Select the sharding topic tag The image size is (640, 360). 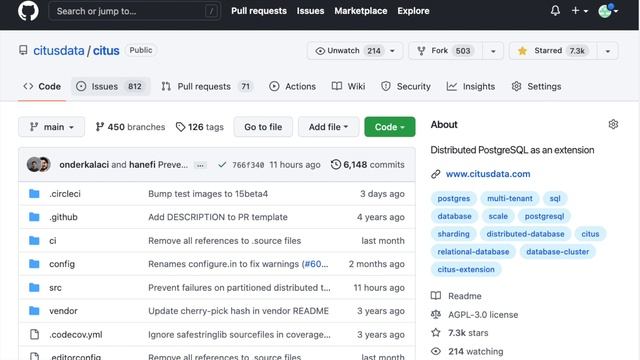click(453, 234)
